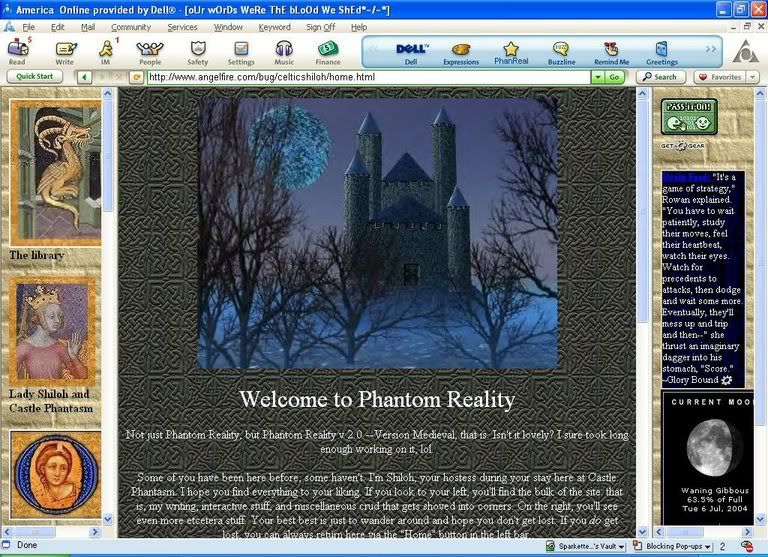Click The library link text

[x=37, y=255]
